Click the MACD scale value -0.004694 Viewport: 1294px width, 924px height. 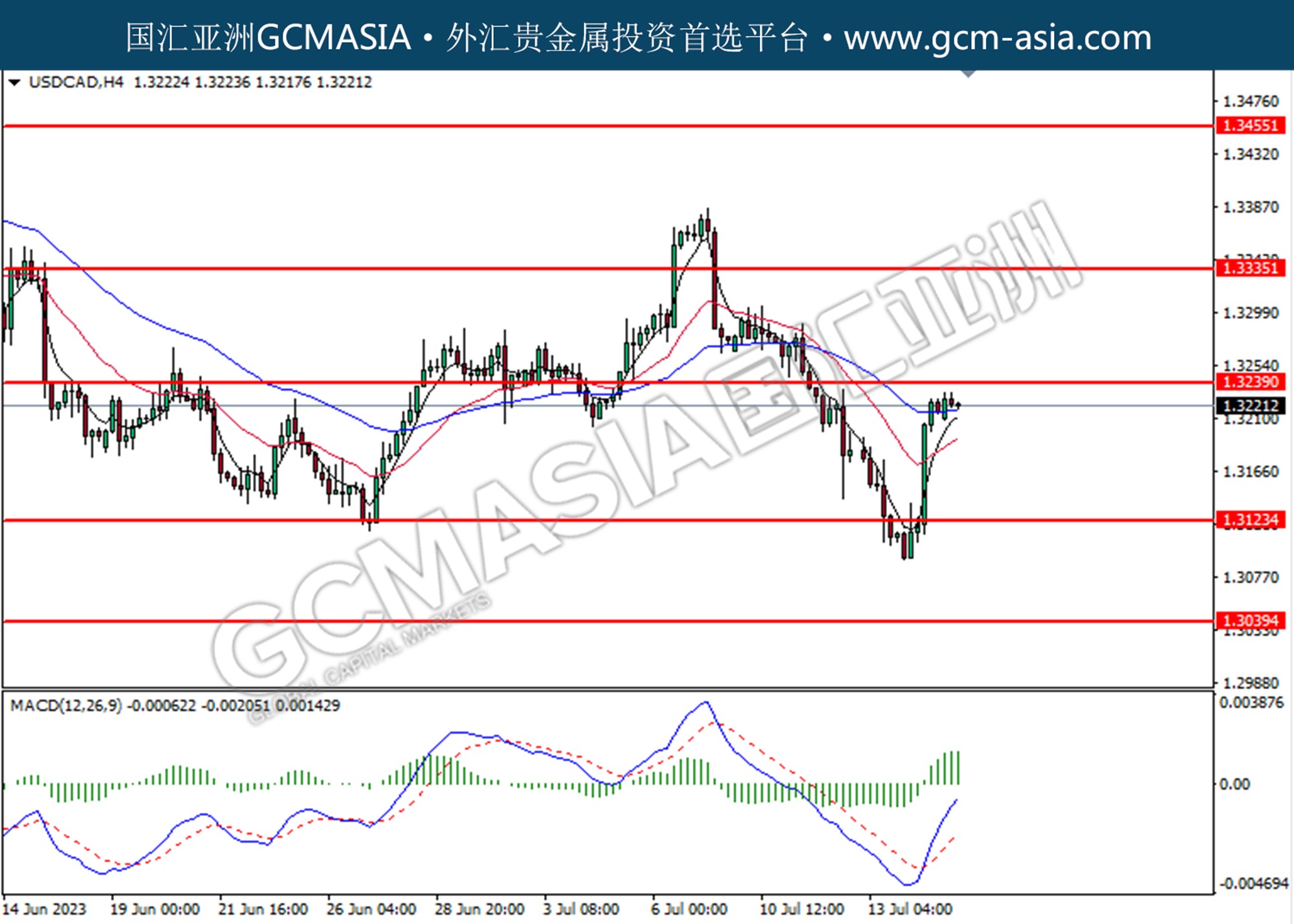point(1254,883)
